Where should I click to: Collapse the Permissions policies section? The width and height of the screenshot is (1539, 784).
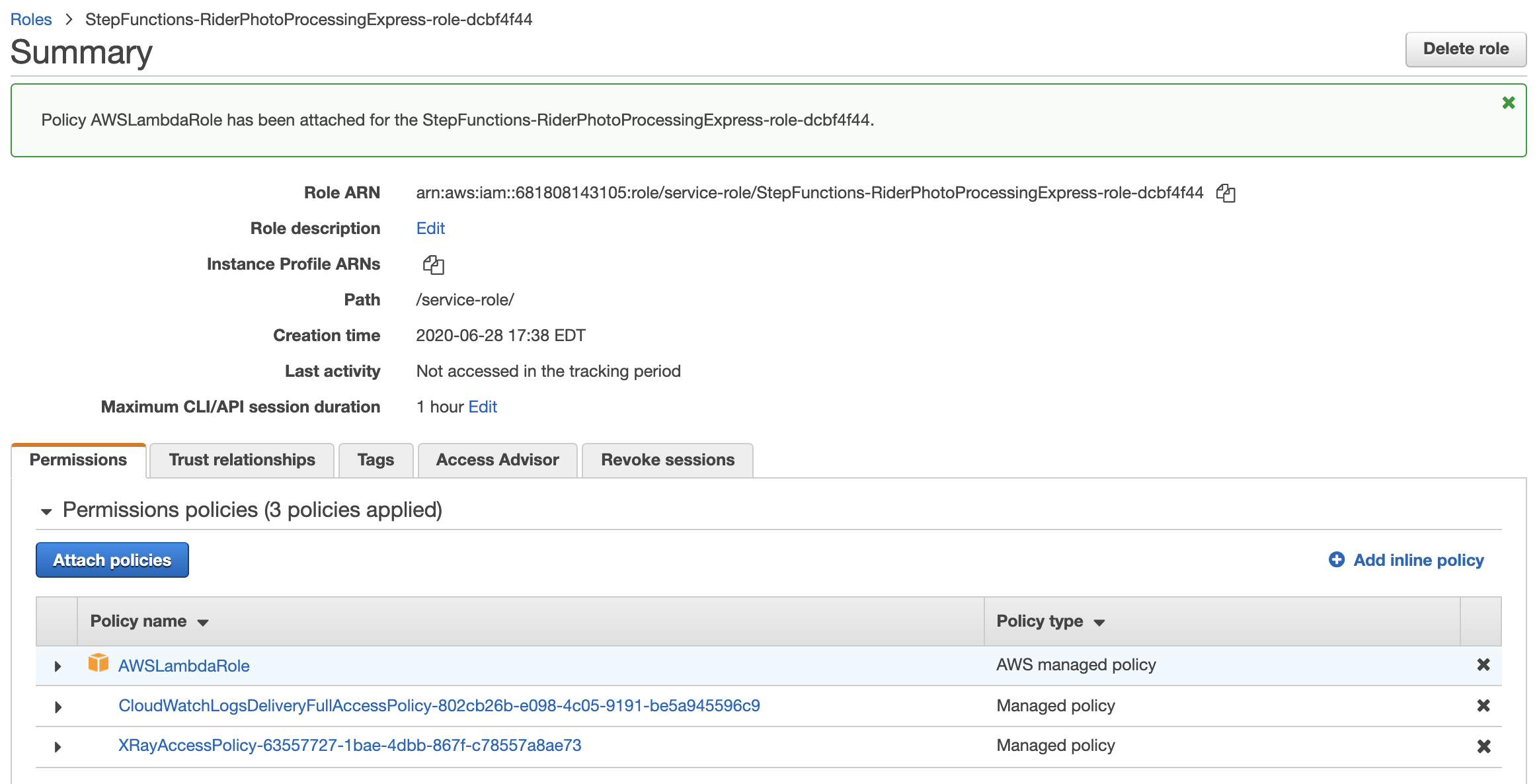click(x=46, y=511)
